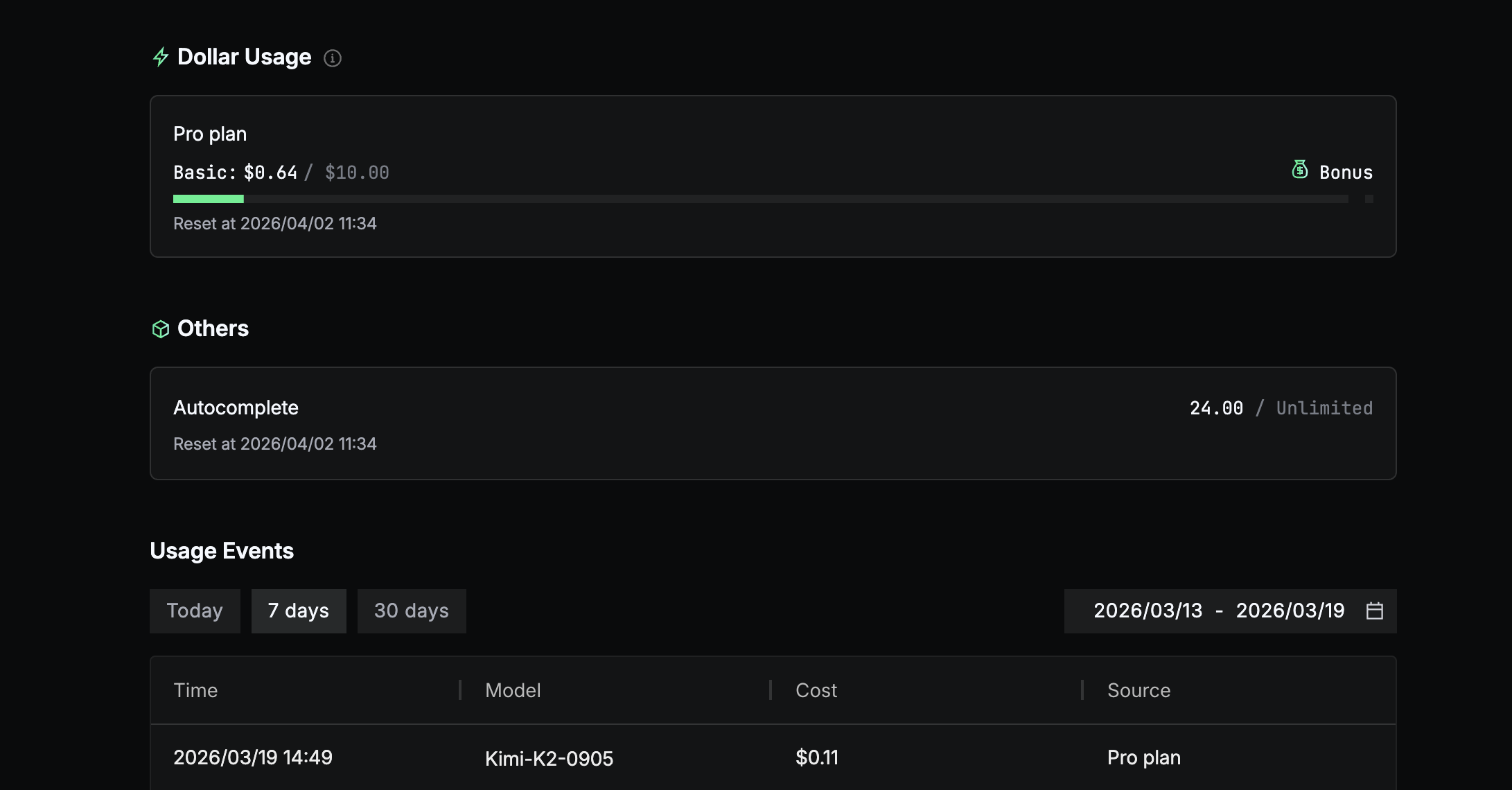Click the Time column header
1512x790 pixels.
[x=195, y=690]
